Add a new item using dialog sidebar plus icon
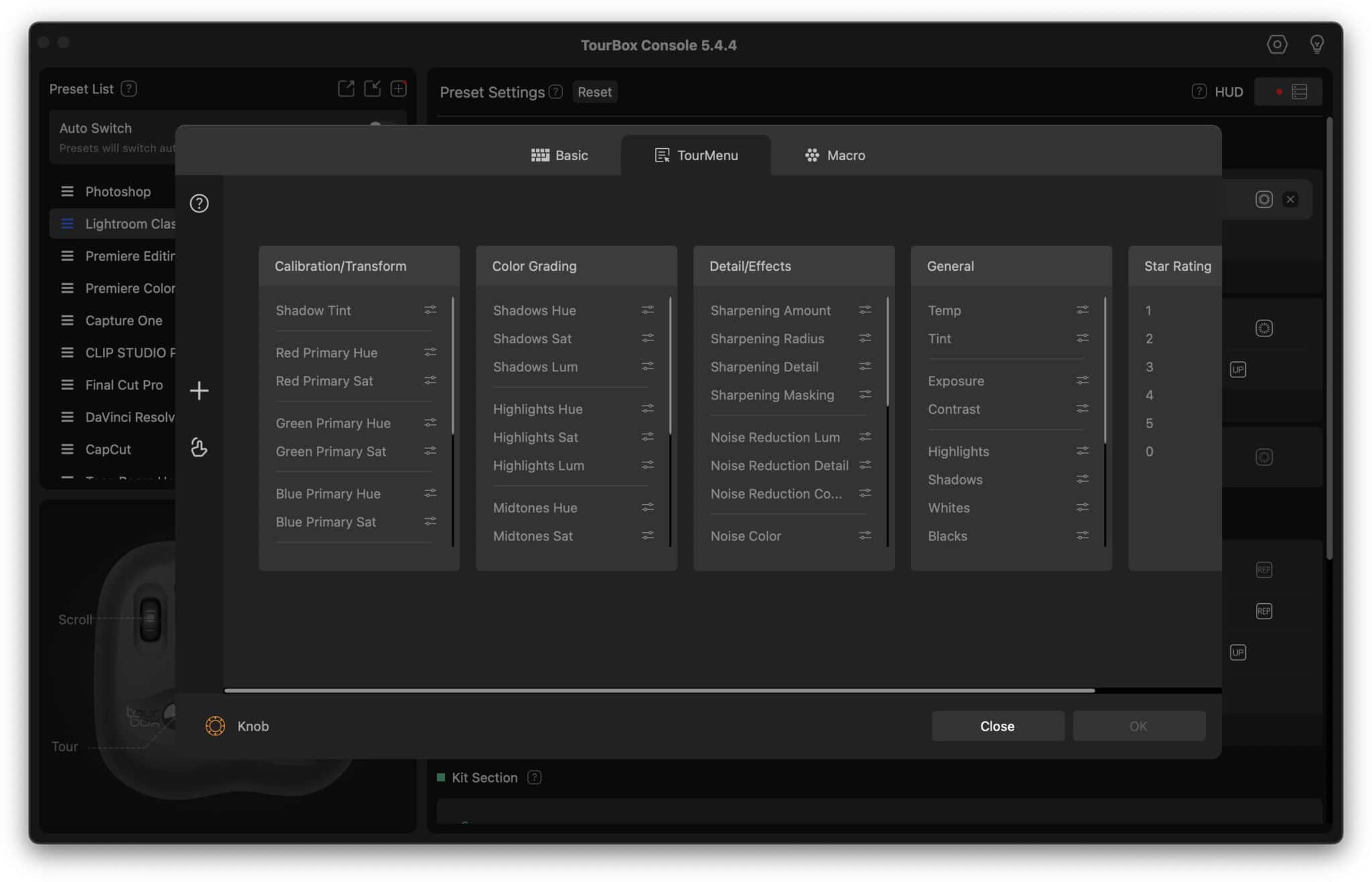 pos(199,390)
